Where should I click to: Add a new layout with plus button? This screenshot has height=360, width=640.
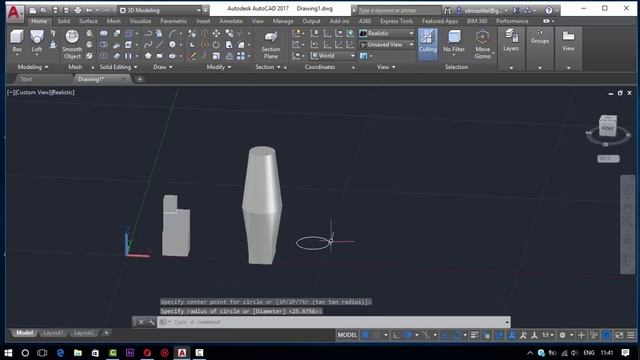[106, 333]
